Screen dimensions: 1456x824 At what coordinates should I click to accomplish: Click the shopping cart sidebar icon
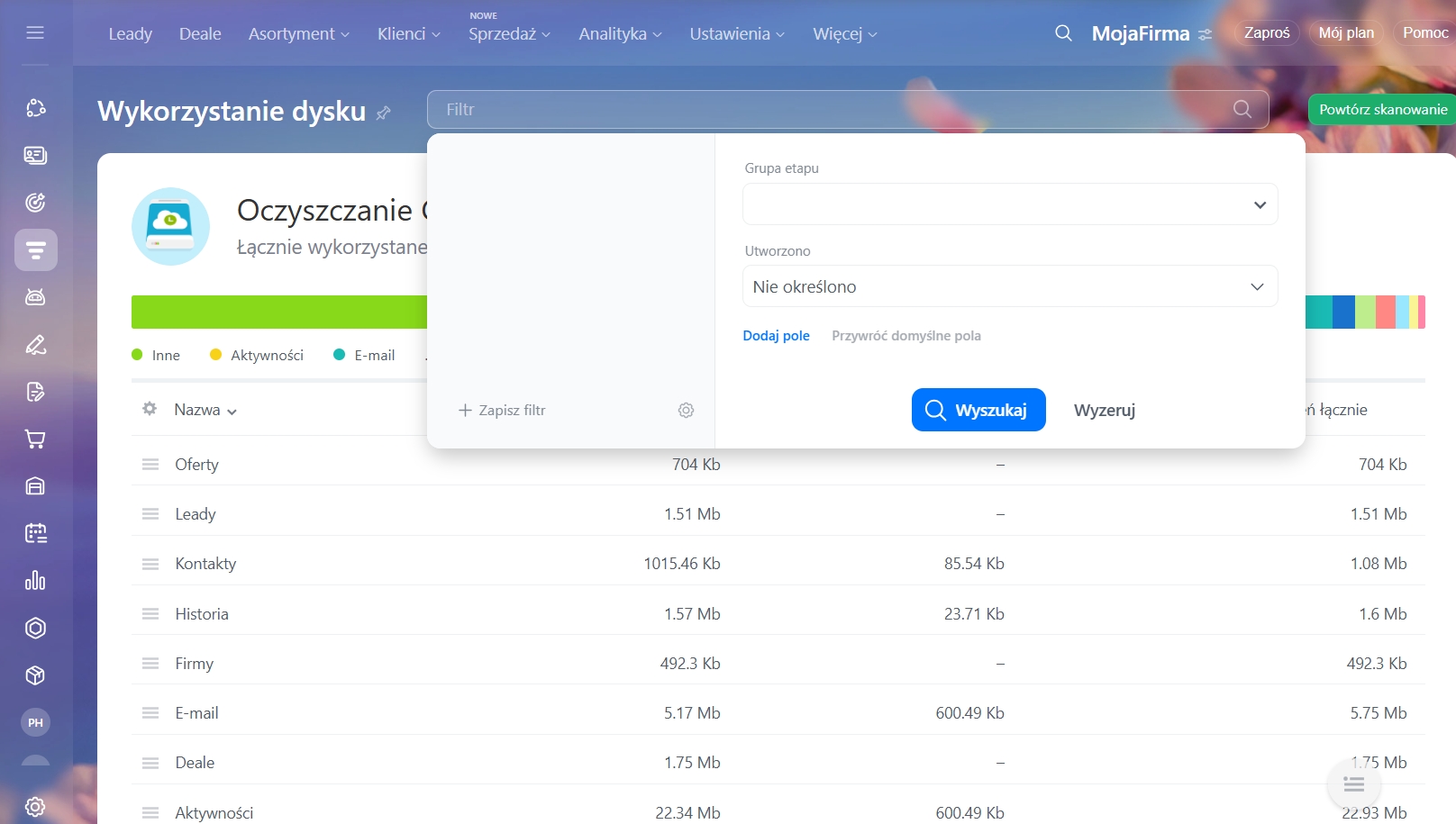coord(35,439)
